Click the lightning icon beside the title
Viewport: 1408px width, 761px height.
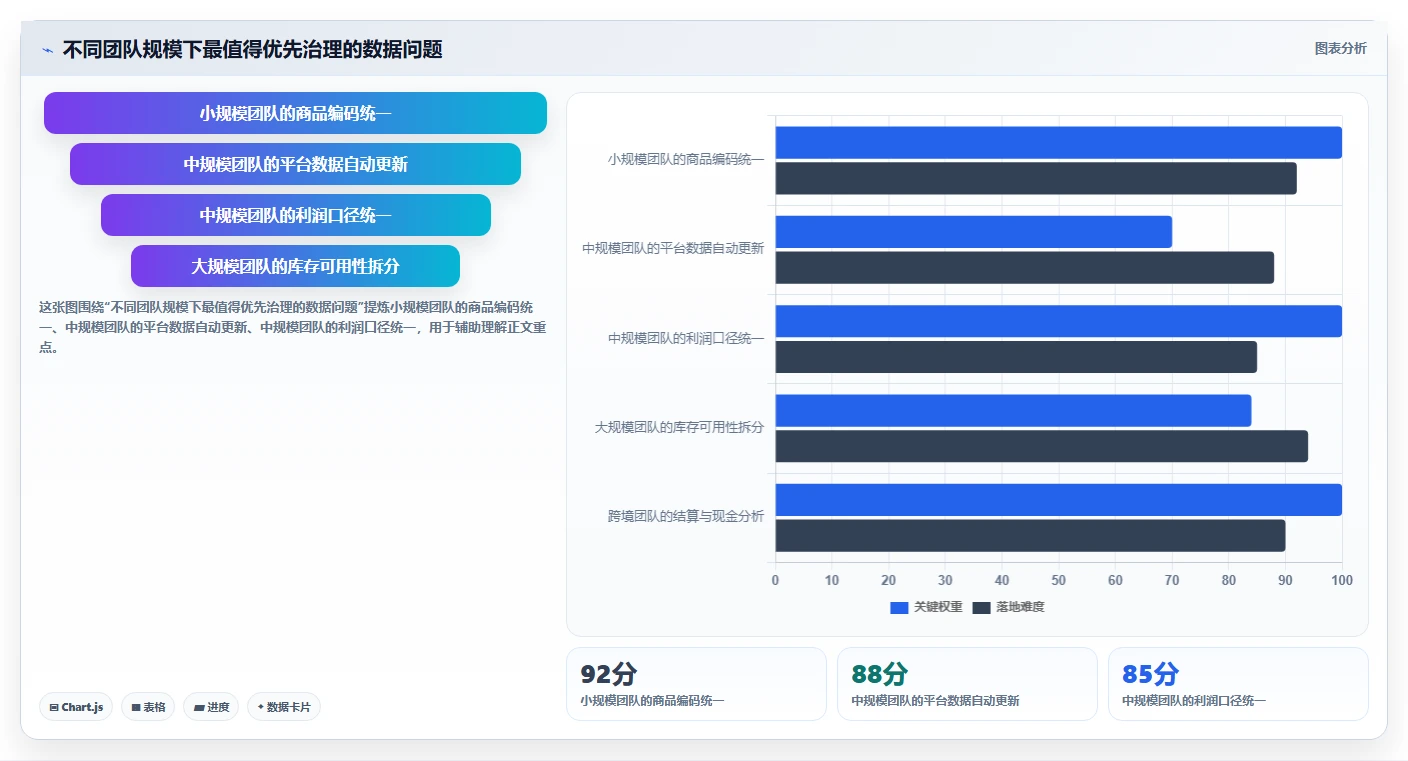pyautogui.click(x=48, y=50)
